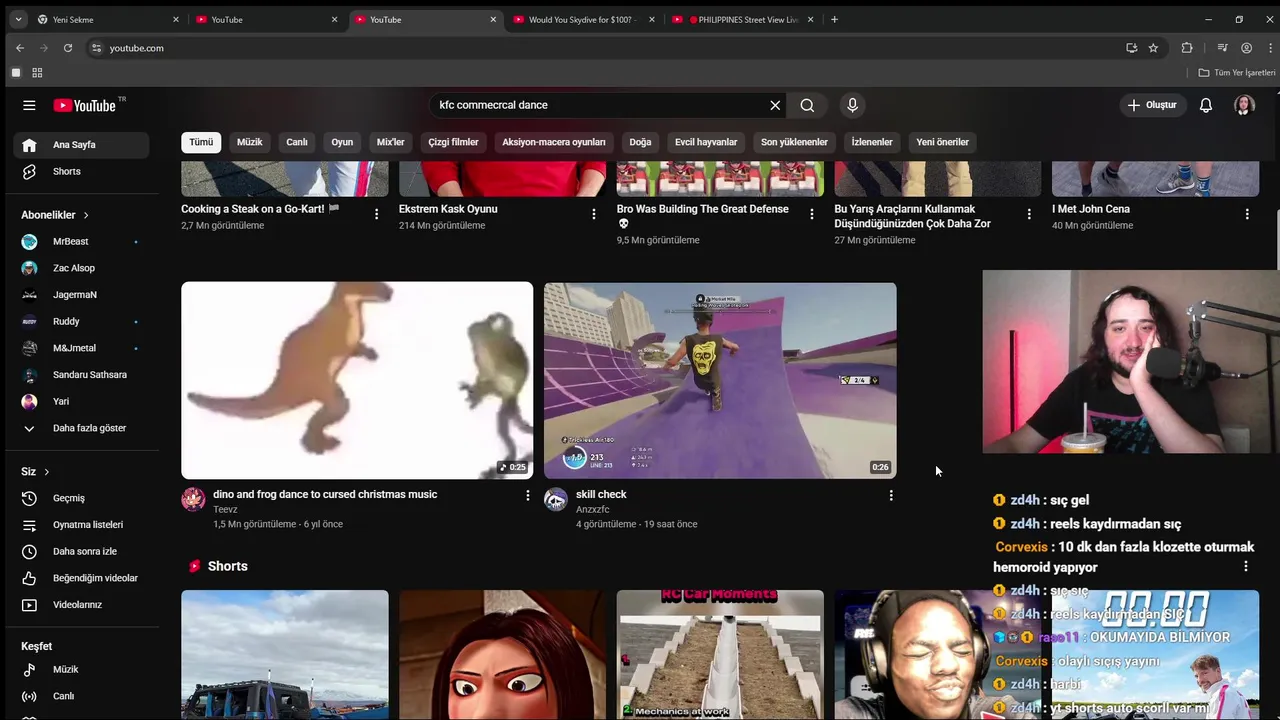Click Anzxzfc channel avatar

556,500
